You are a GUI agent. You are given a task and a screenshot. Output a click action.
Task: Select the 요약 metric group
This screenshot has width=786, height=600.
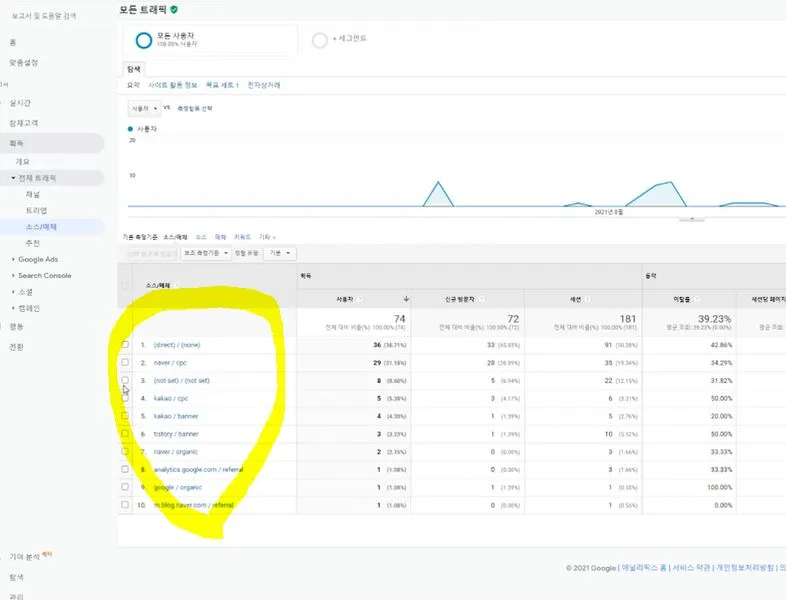(133, 85)
